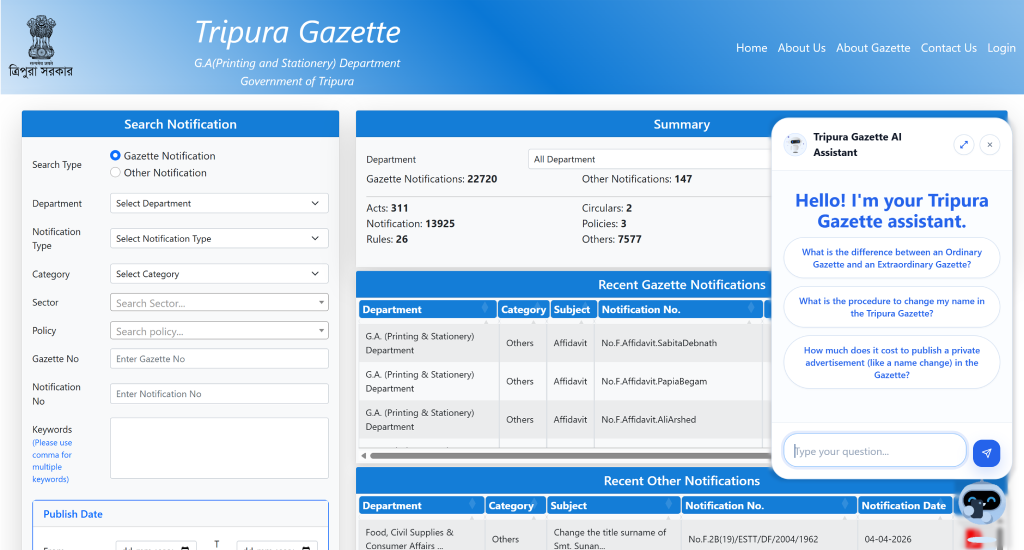Go to the Home page

click(751, 48)
